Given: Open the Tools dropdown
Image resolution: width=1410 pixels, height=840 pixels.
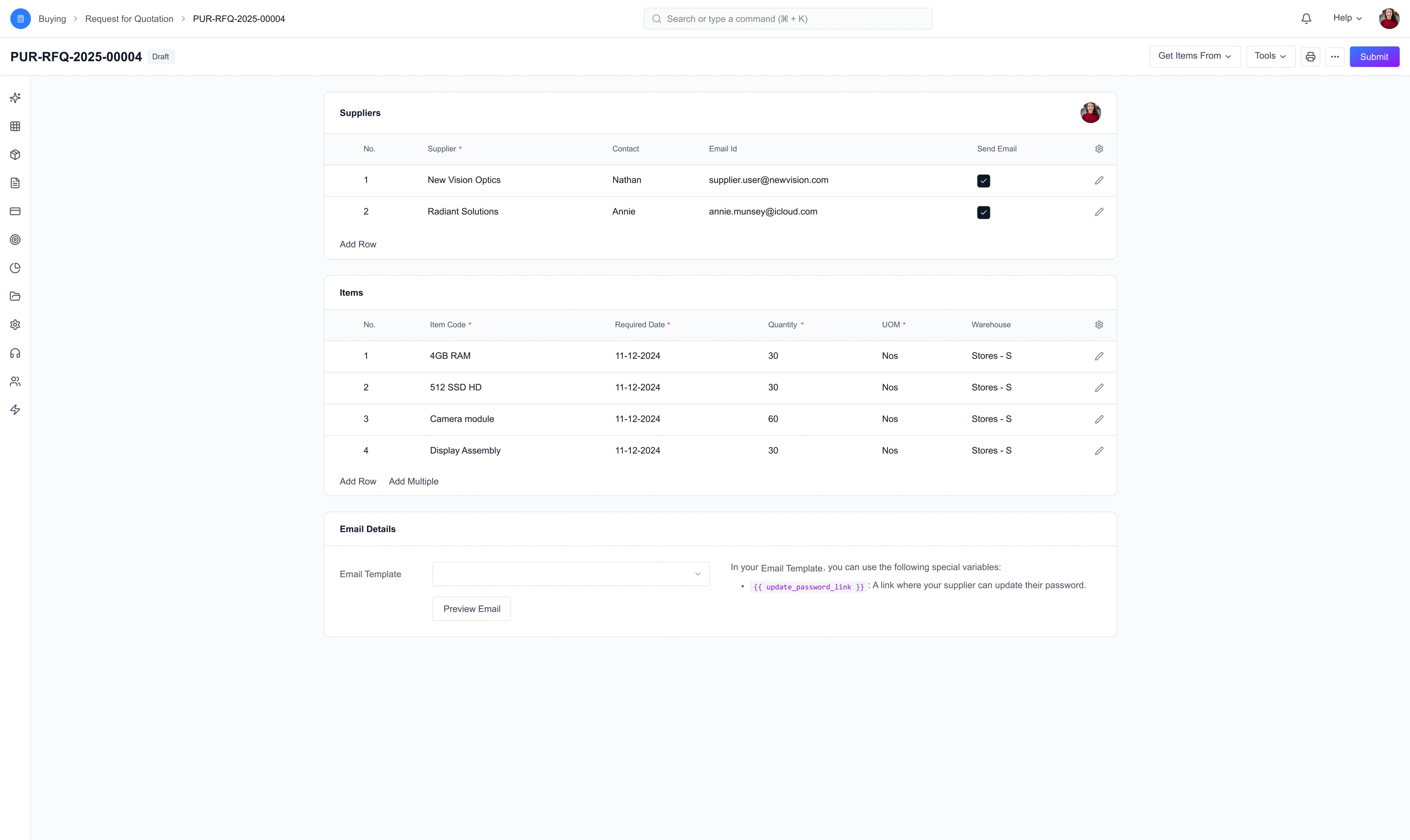Looking at the screenshot, I should pos(1270,56).
